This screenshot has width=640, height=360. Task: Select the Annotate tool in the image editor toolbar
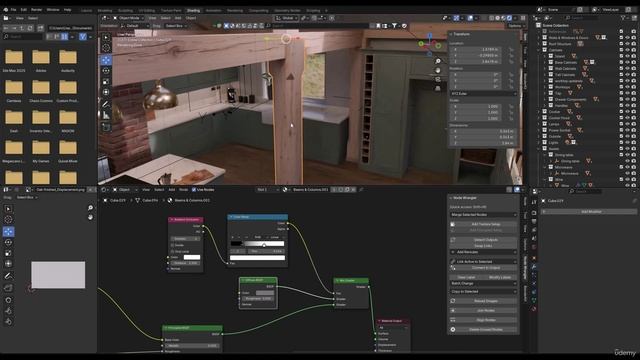click(x=8, y=276)
